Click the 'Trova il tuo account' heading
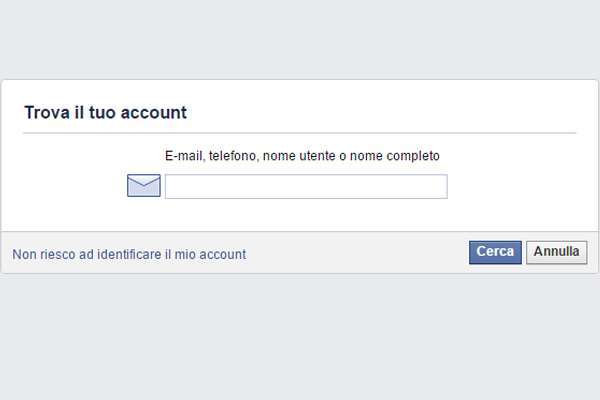The width and height of the screenshot is (600, 400). (105, 112)
